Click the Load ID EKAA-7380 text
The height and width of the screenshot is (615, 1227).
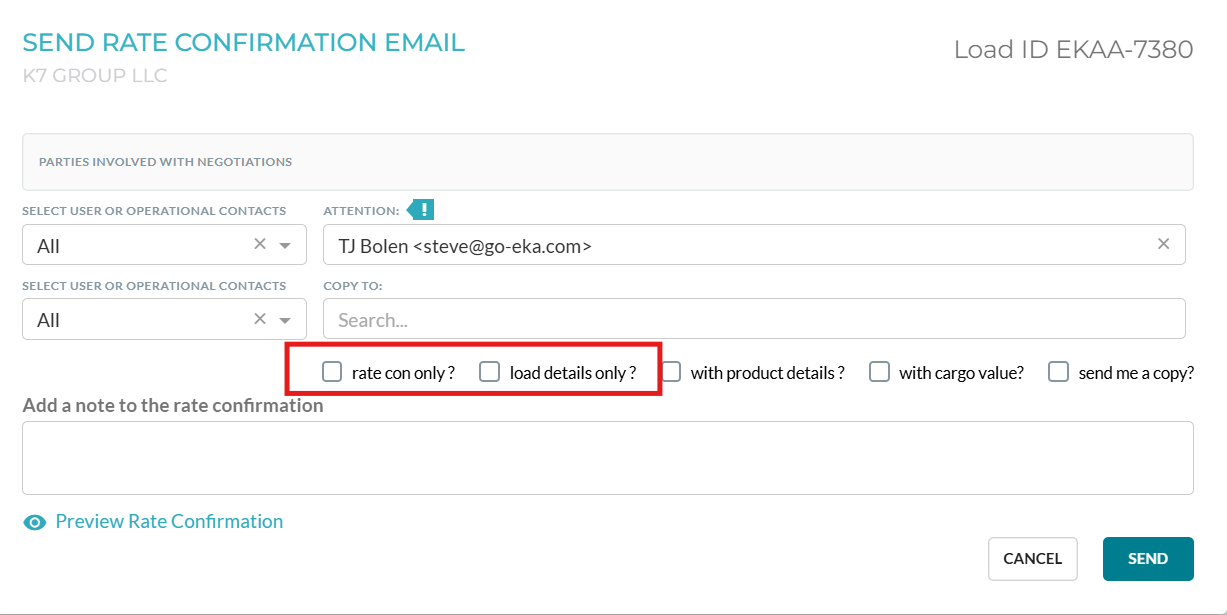(1073, 50)
